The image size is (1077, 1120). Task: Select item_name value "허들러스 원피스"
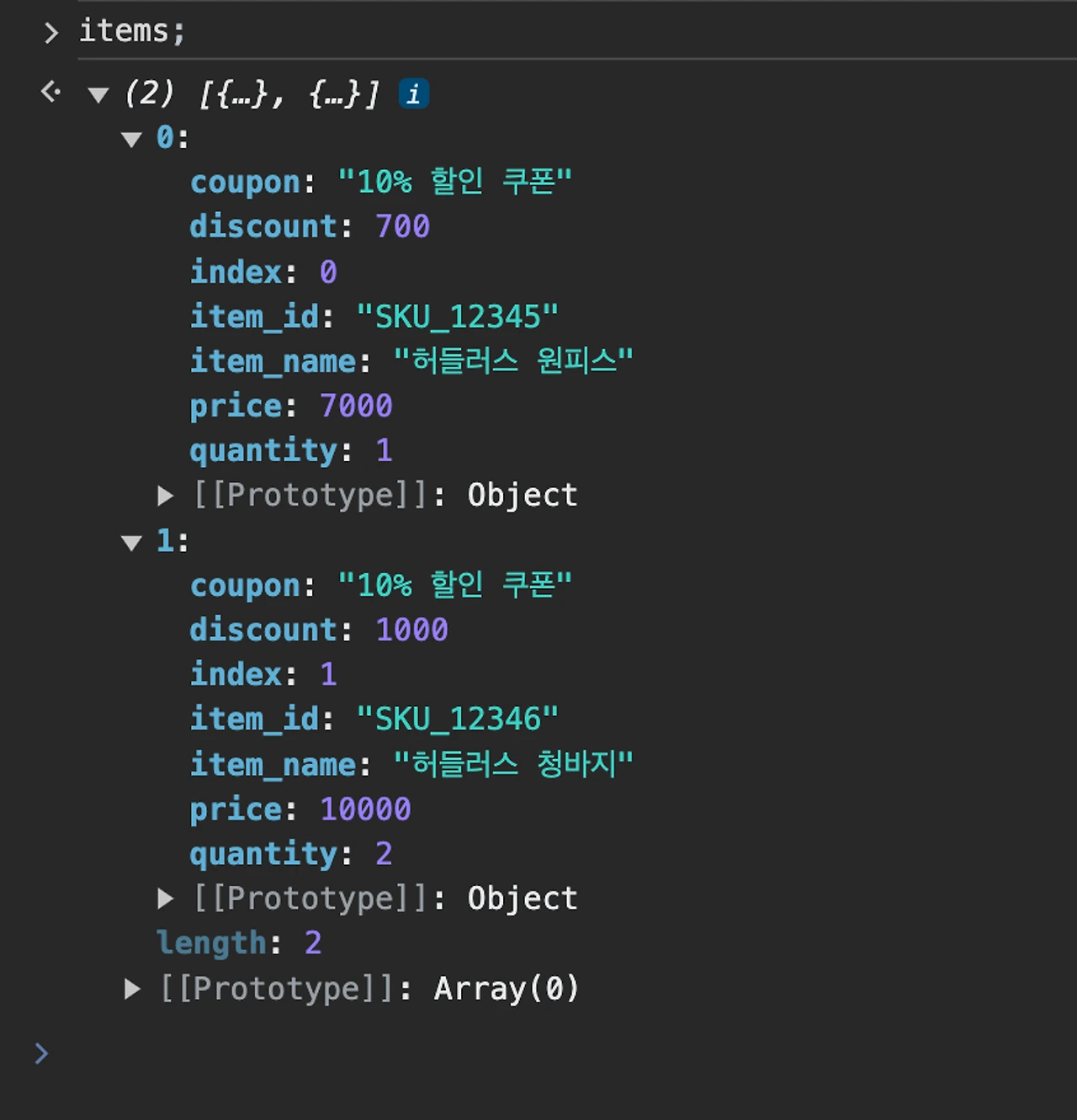pyautogui.click(x=513, y=361)
